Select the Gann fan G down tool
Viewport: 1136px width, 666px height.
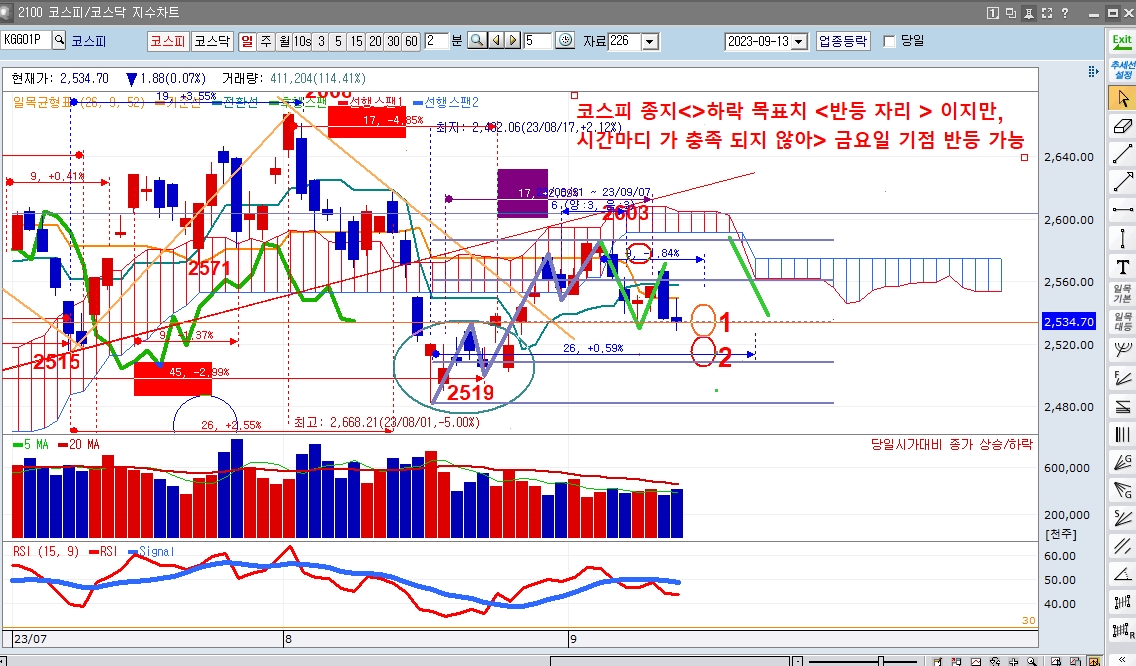point(1122,490)
